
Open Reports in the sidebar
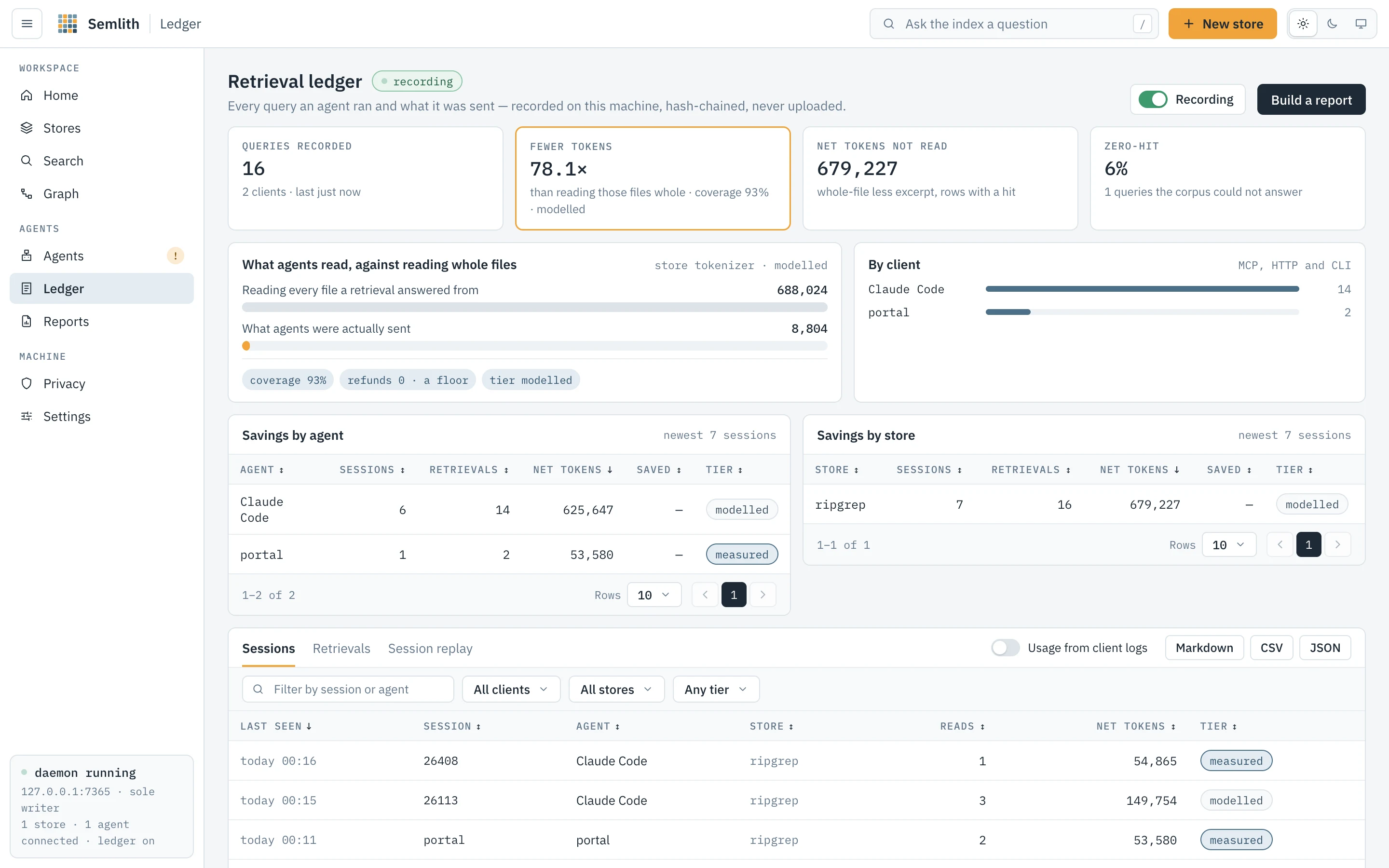click(x=102, y=322)
